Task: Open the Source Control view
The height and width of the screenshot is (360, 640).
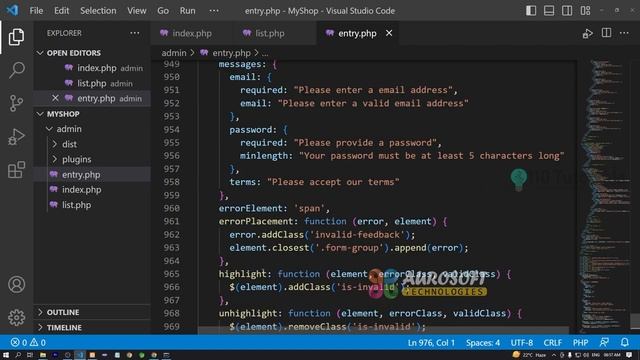Action: [16, 103]
